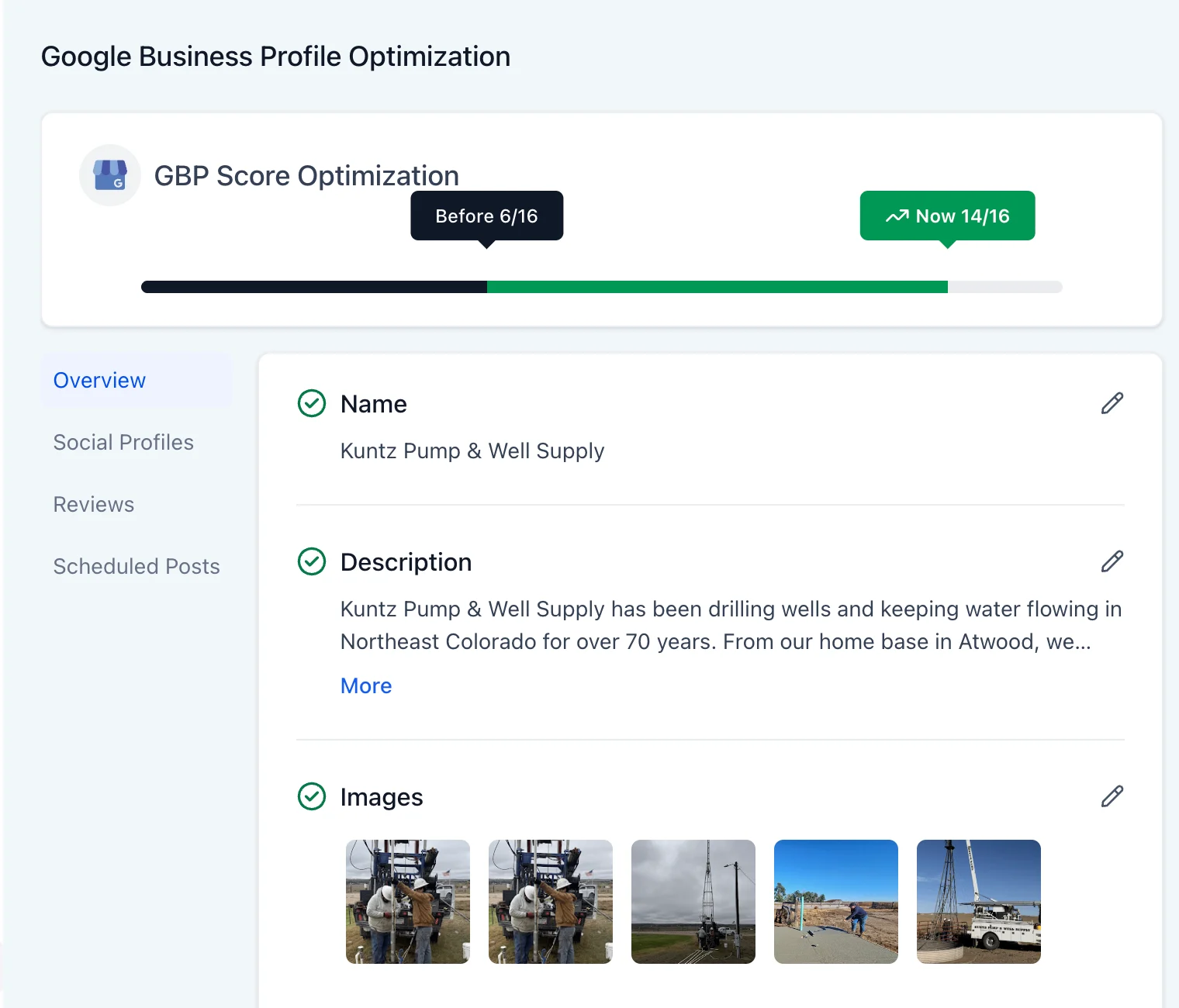
Task: Open Scheduled Posts tab
Action: [137, 566]
